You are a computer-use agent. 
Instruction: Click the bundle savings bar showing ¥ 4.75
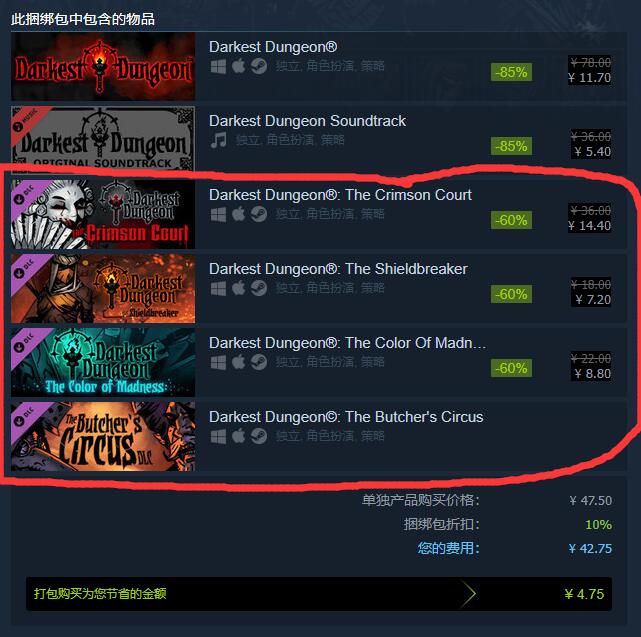tap(319, 594)
